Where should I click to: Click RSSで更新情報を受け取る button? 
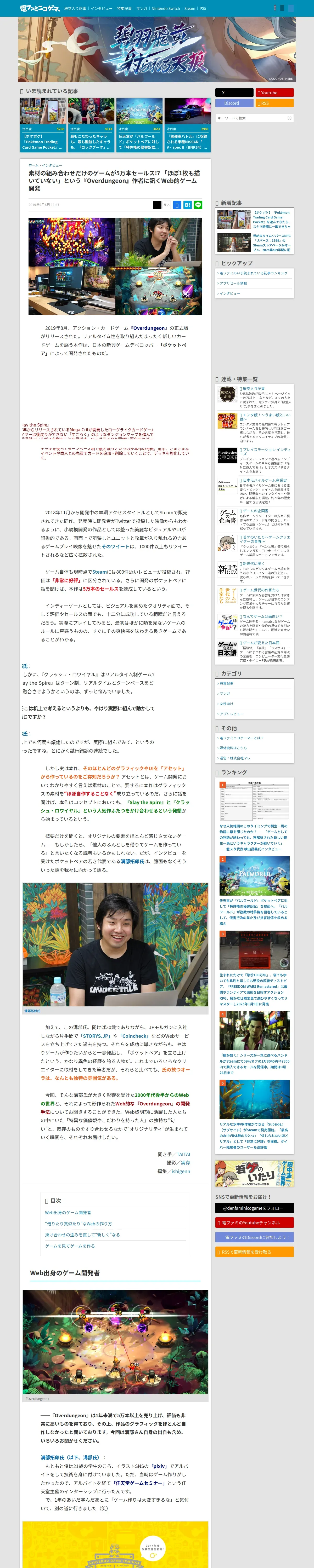tap(254, 1252)
